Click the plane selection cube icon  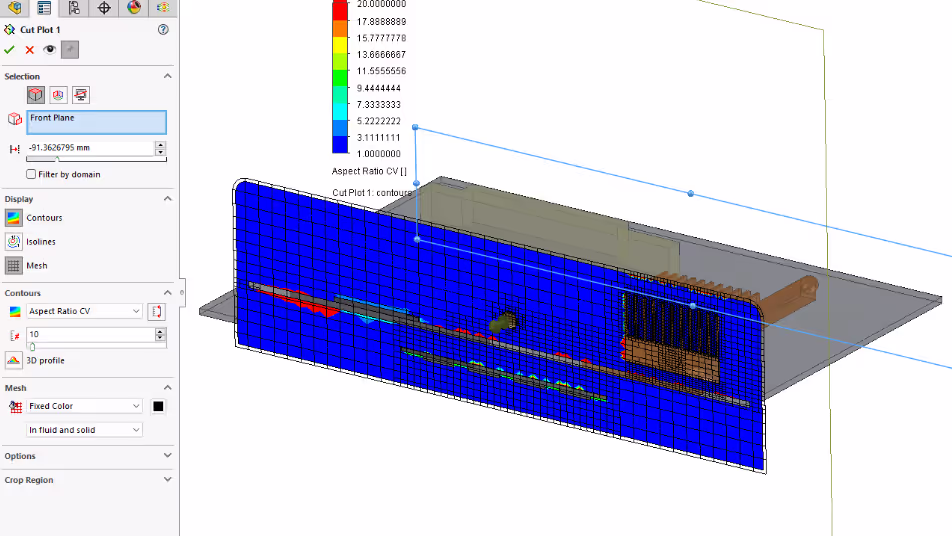tap(15, 119)
